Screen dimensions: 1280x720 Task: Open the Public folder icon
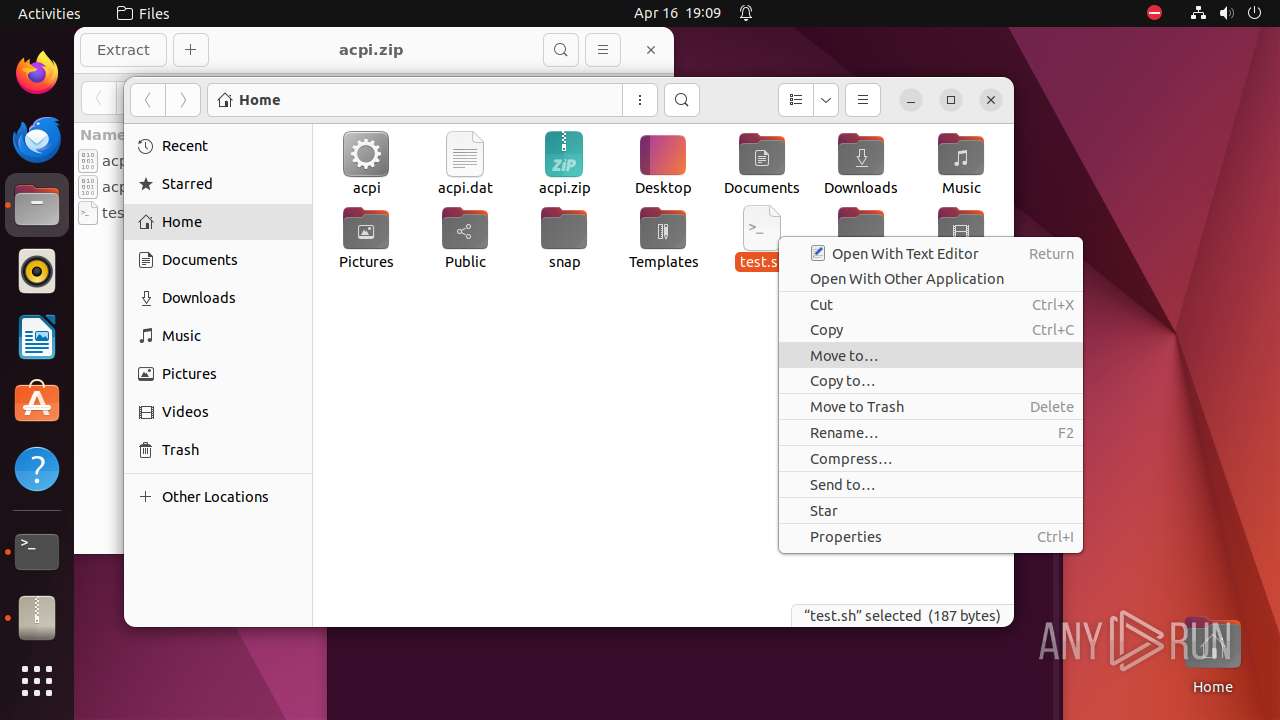click(x=465, y=229)
